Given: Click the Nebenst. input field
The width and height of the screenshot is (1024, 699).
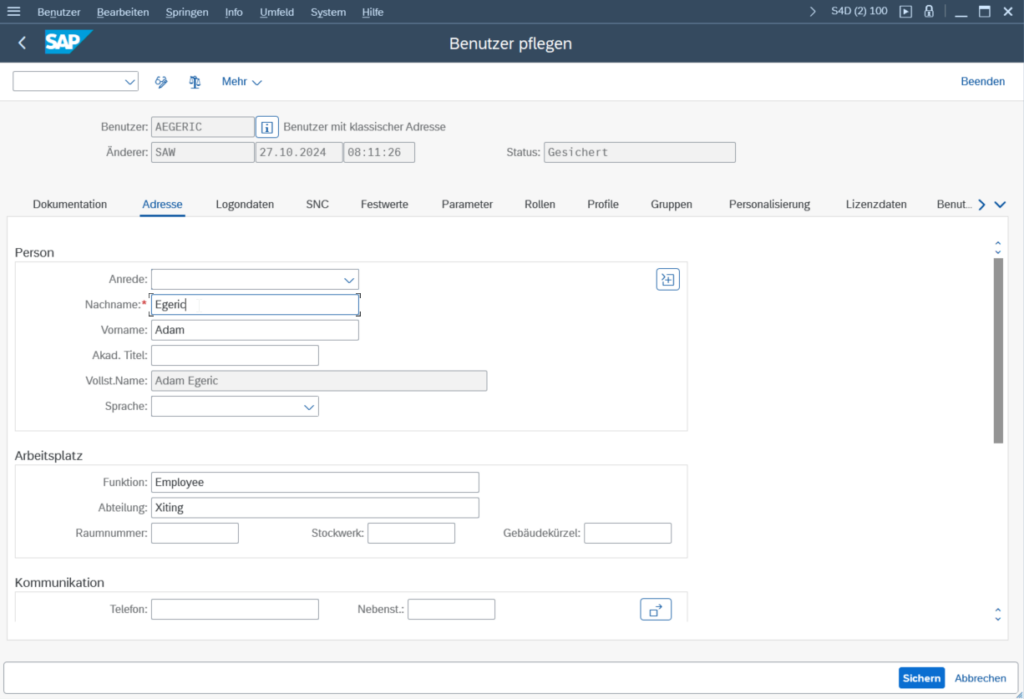Looking at the screenshot, I should 451,610.
